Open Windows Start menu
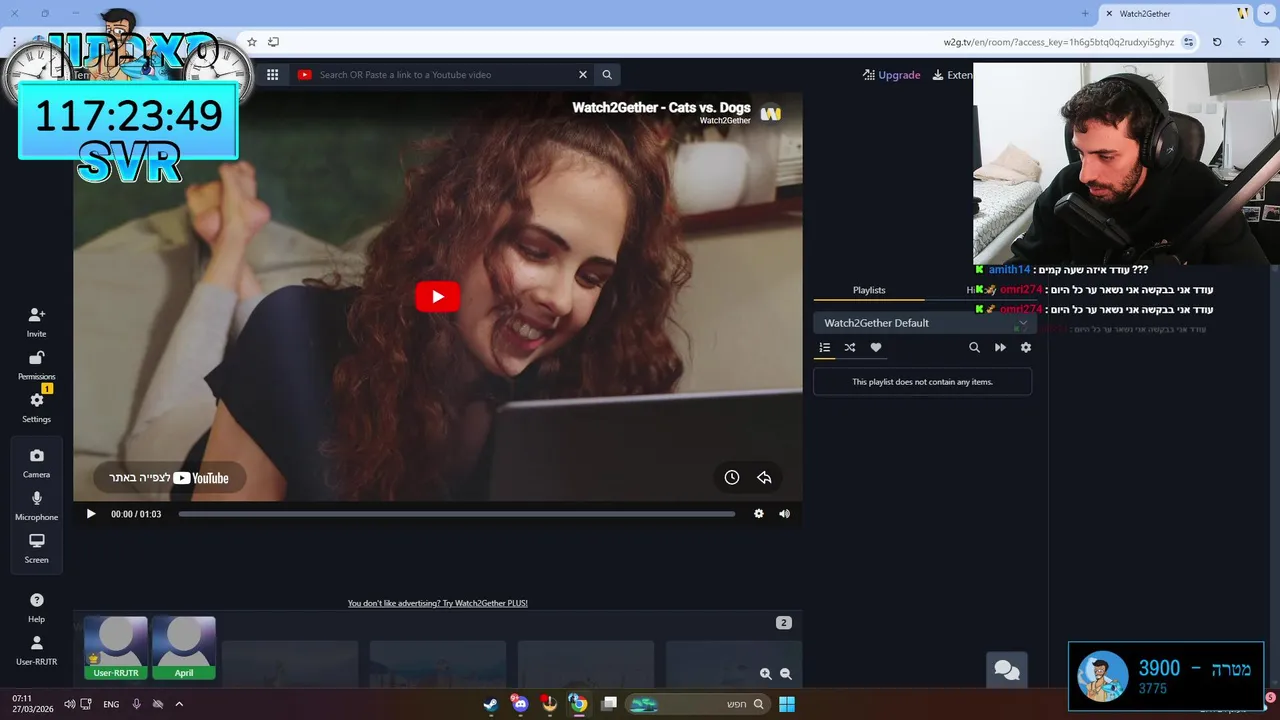The image size is (1280, 720). point(787,704)
